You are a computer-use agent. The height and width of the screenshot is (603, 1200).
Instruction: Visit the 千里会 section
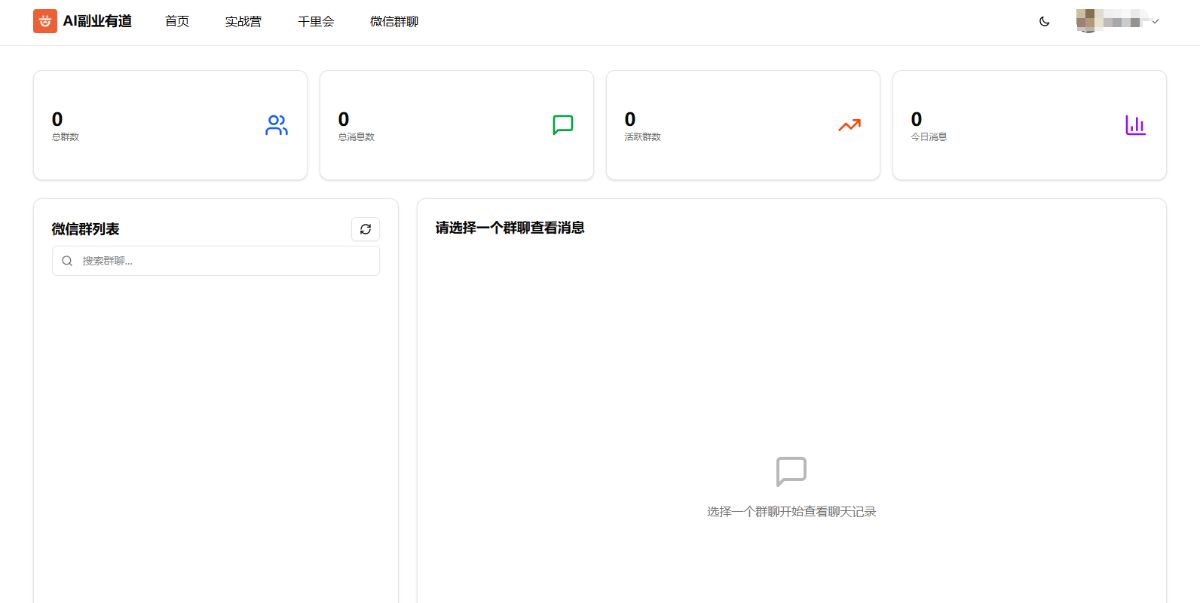314,21
